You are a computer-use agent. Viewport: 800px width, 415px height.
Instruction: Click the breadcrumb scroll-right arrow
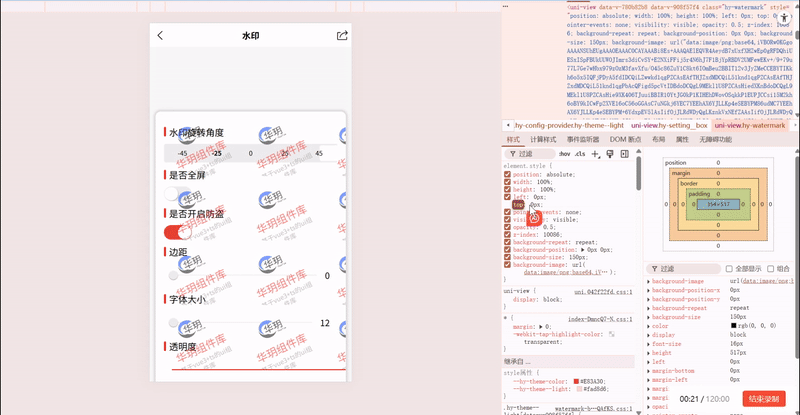pos(794,125)
